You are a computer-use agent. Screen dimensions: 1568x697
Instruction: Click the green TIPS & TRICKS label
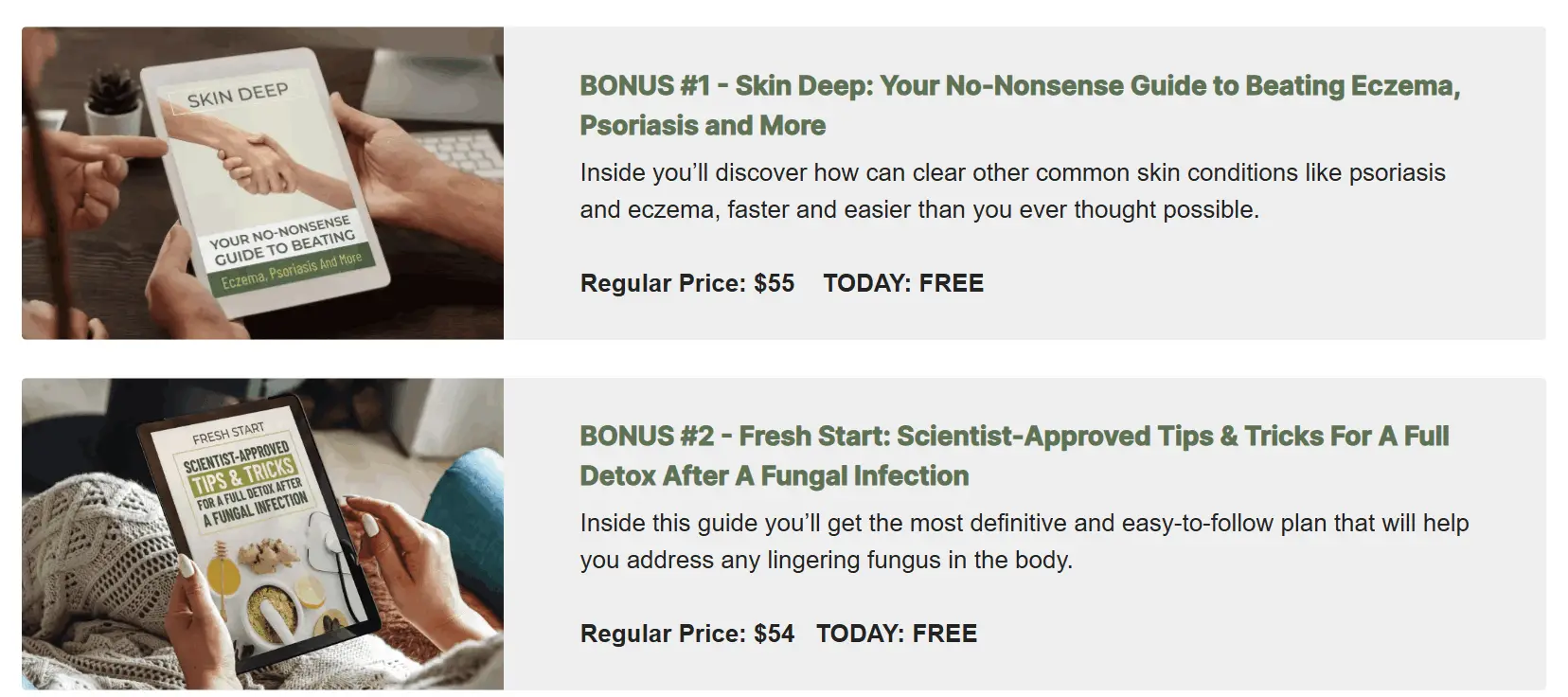[243, 475]
